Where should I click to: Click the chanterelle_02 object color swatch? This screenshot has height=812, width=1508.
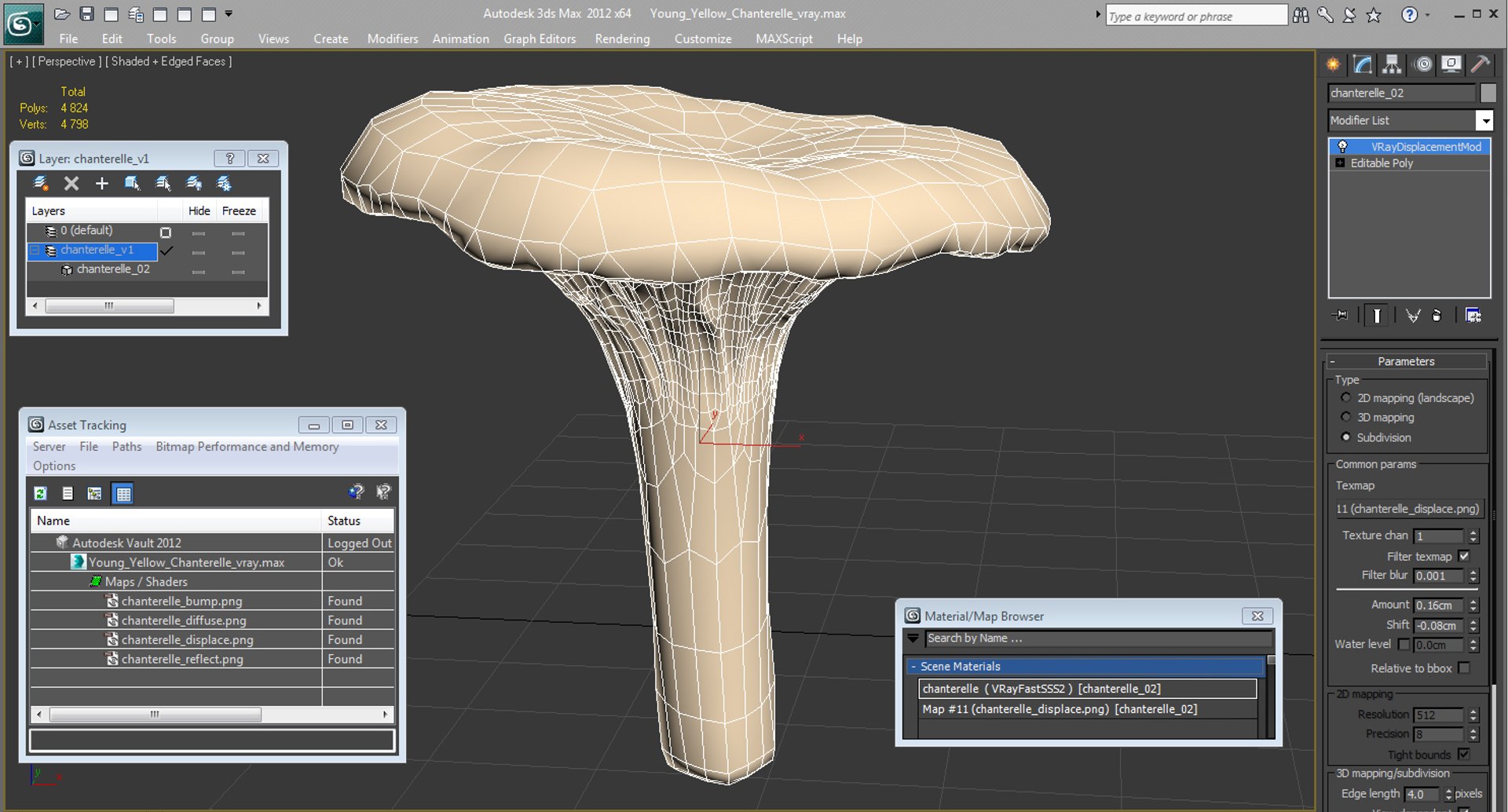[1488, 93]
